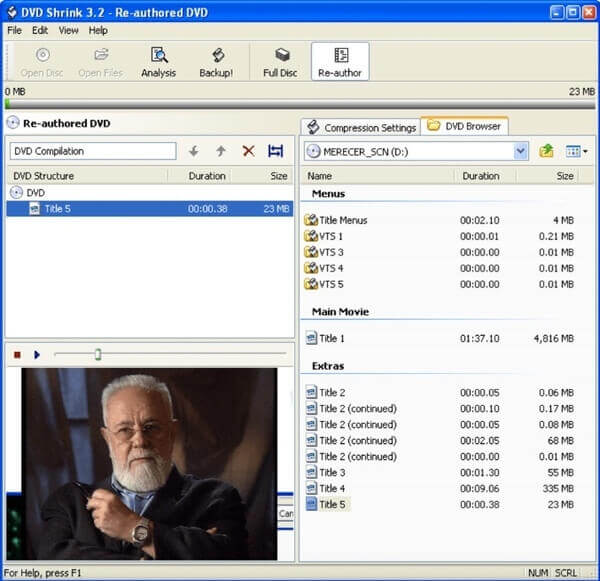Viewport: 600px width, 581px height.
Task: Delete selected title with red X icon
Action: click(x=249, y=151)
